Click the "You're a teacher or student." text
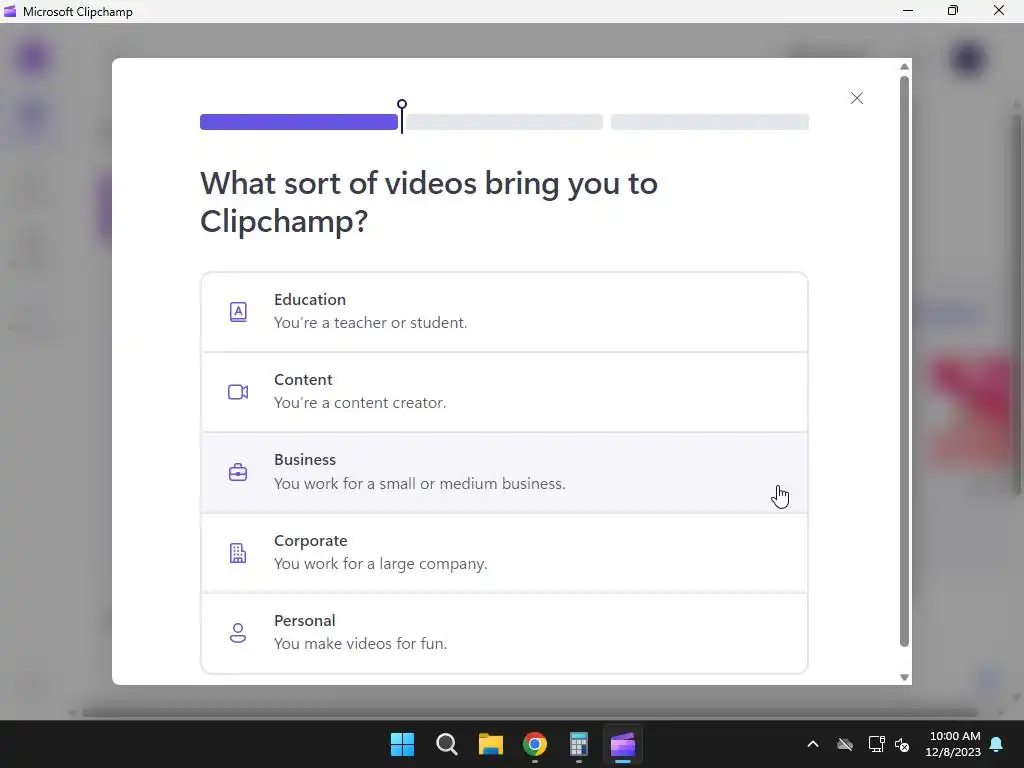This screenshot has width=1024, height=768. 370,323
